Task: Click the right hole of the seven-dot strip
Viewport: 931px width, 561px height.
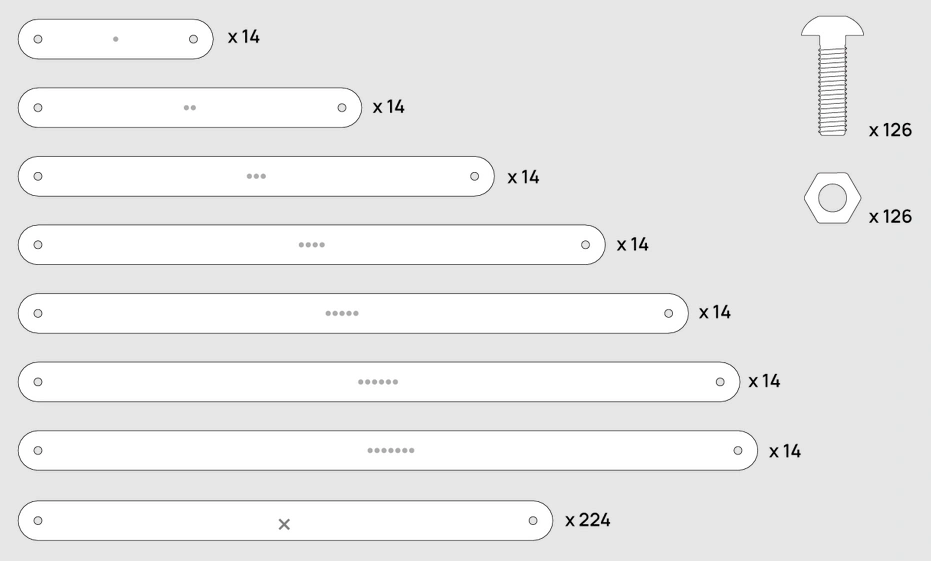Action: coord(737,451)
